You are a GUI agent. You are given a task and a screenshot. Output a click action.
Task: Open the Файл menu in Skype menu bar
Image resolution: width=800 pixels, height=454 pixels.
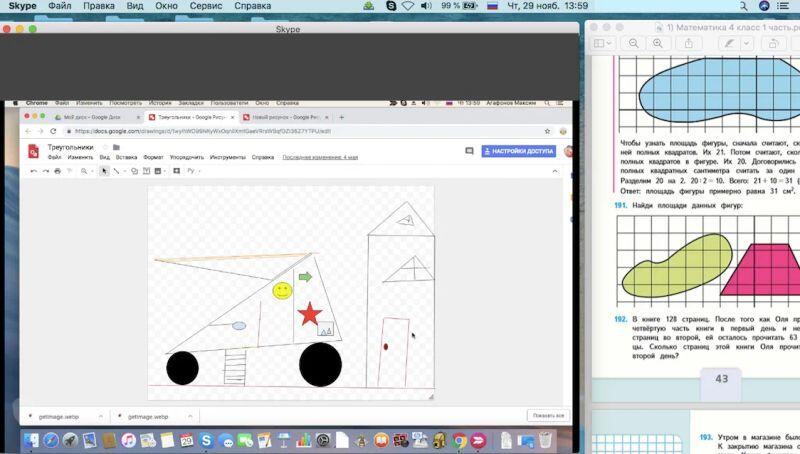pos(59,6)
